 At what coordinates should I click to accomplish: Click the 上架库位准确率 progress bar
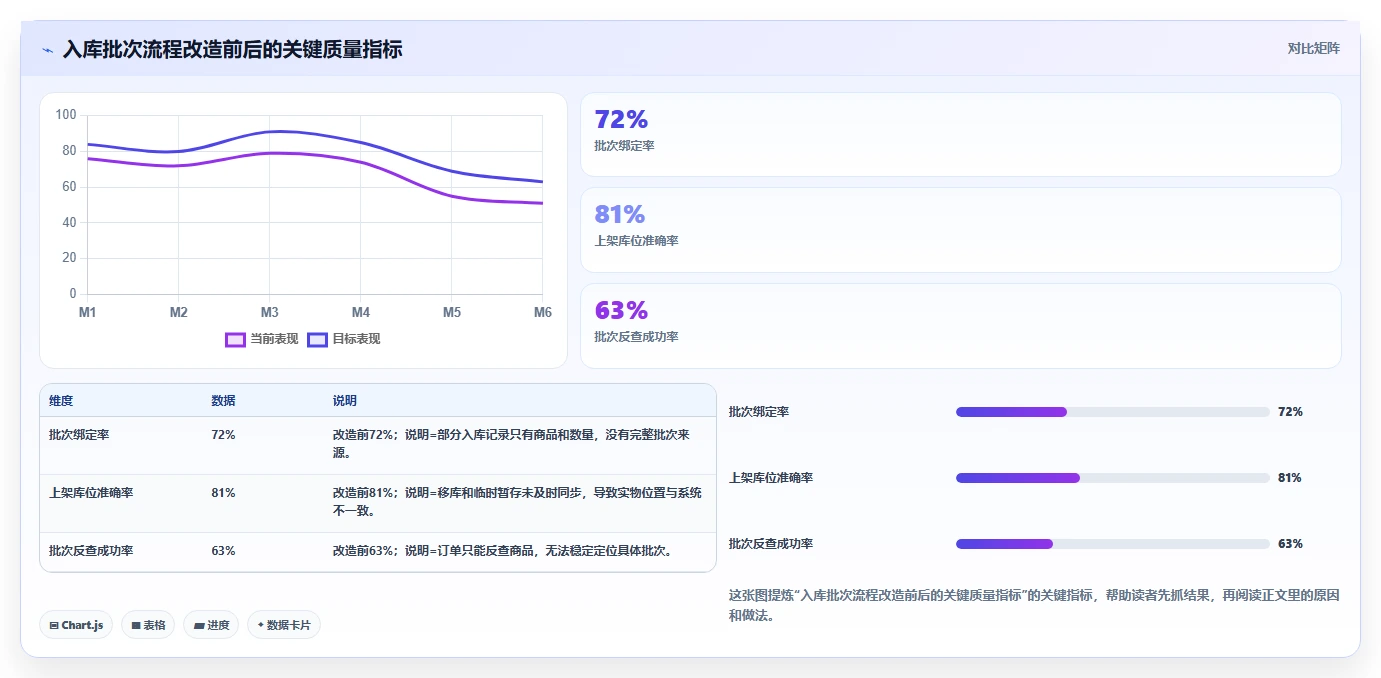coord(1112,478)
